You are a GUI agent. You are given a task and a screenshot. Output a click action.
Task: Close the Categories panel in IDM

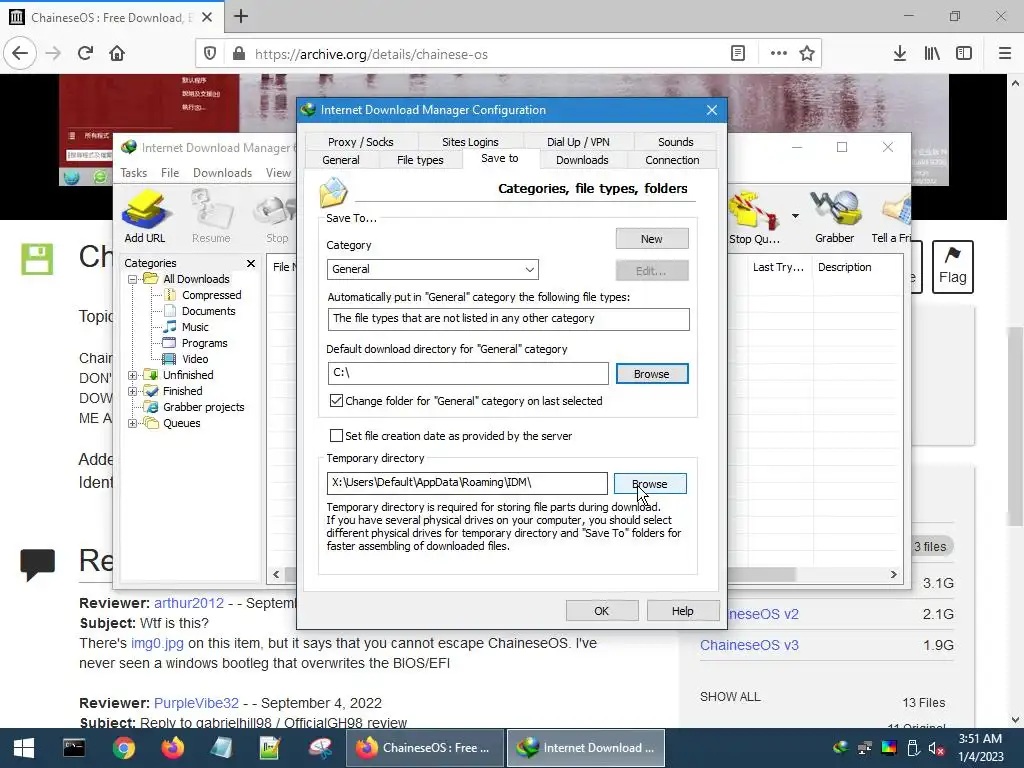251,263
